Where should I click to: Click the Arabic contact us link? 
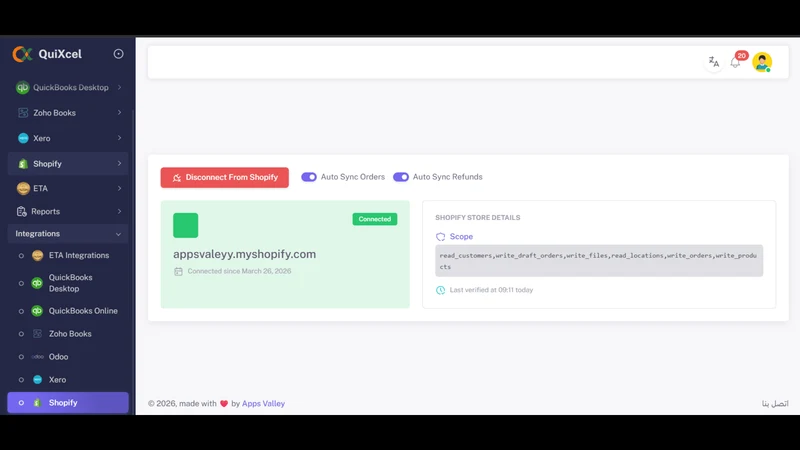pyautogui.click(x=775, y=404)
